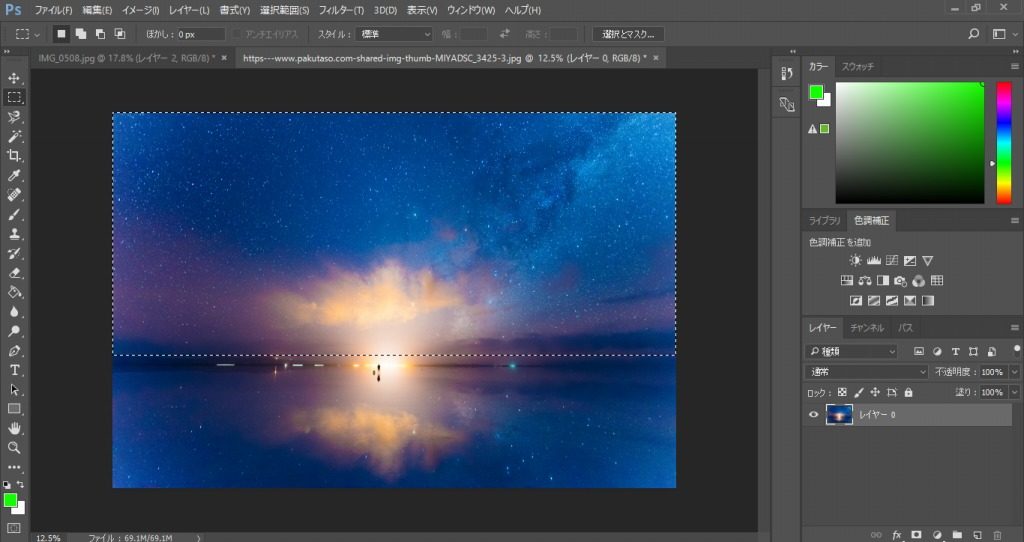Viewport: 1024px width, 542px height.
Task: Expand the 不透明度 opacity dropdown arrow
Action: click(1015, 372)
